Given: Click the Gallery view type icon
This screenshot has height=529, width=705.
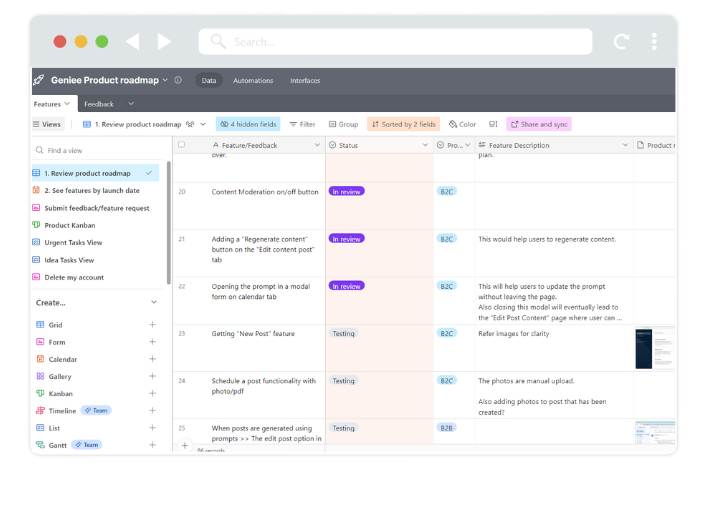Looking at the screenshot, I should pyautogui.click(x=40, y=376).
